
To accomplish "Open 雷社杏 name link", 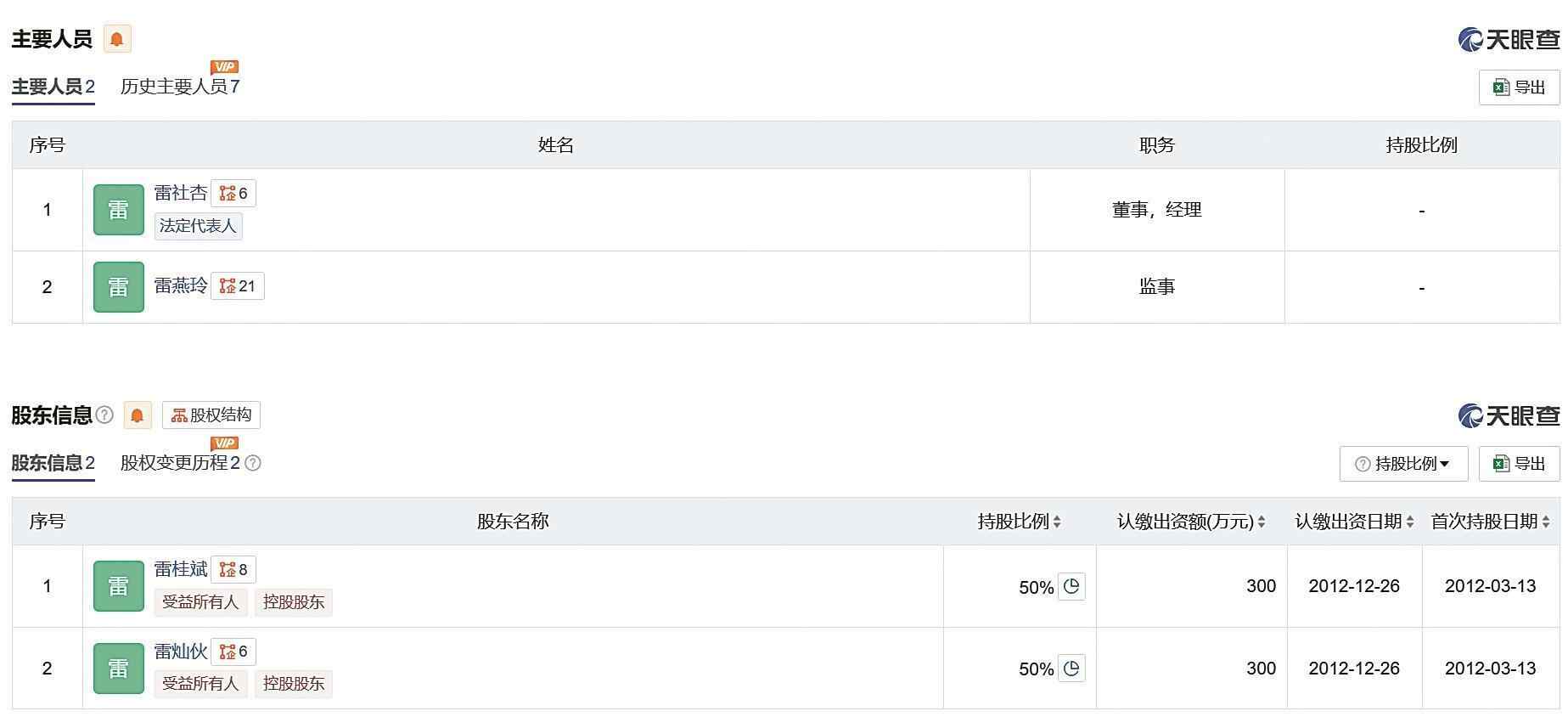I will coord(181,193).
